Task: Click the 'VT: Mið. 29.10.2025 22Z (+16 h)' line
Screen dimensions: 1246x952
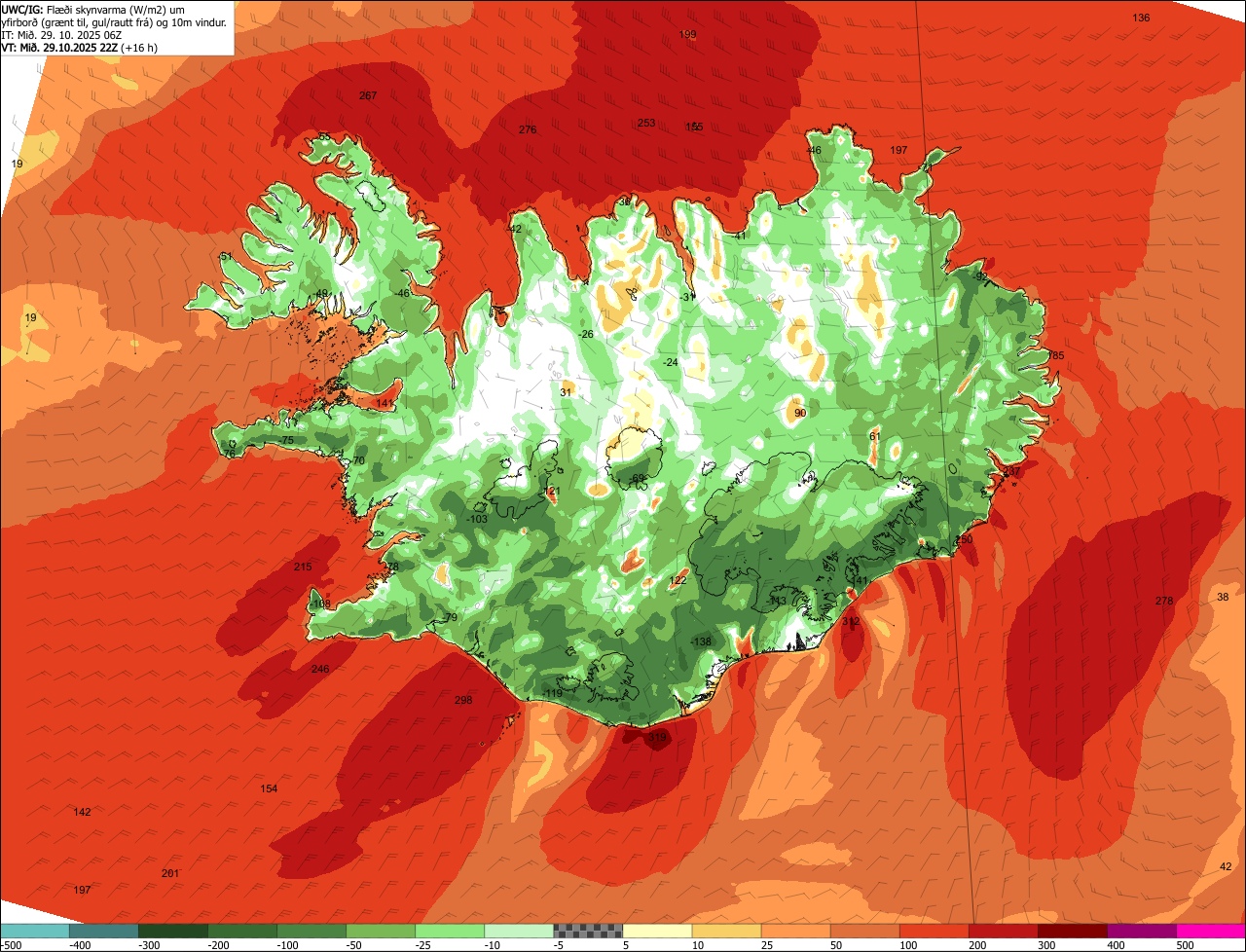Action: pos(80,47)
